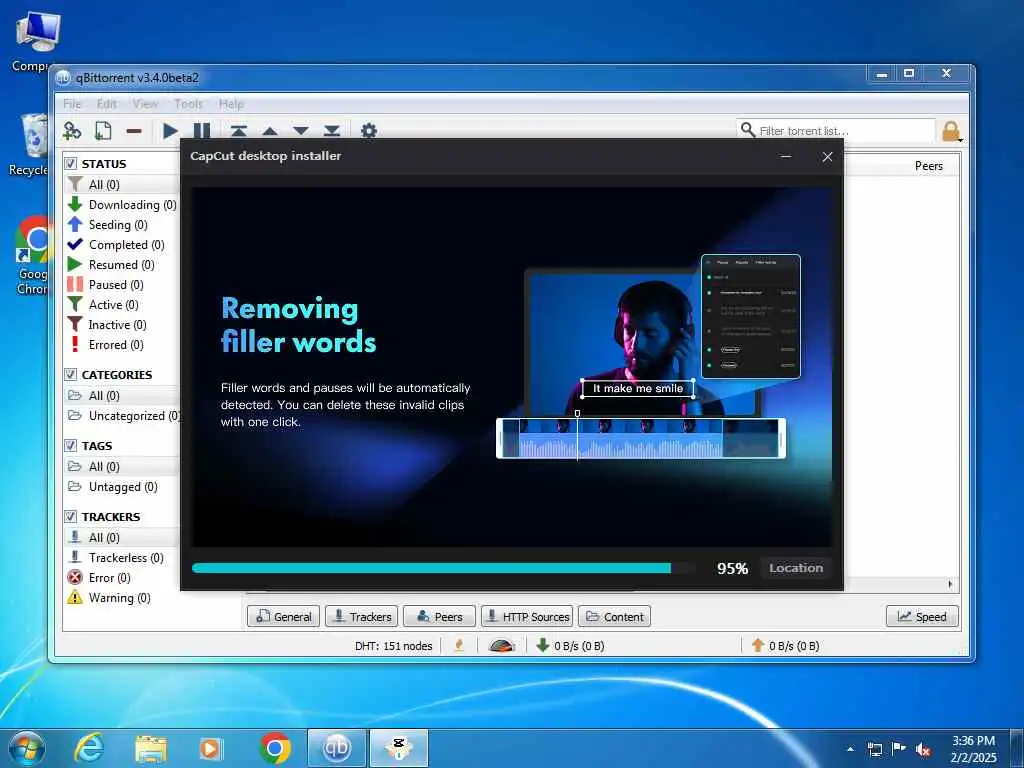Viewport: 1024px width, 768px height.
Task: Click the red delete torrent icon
Action: [x=134, y=131]
